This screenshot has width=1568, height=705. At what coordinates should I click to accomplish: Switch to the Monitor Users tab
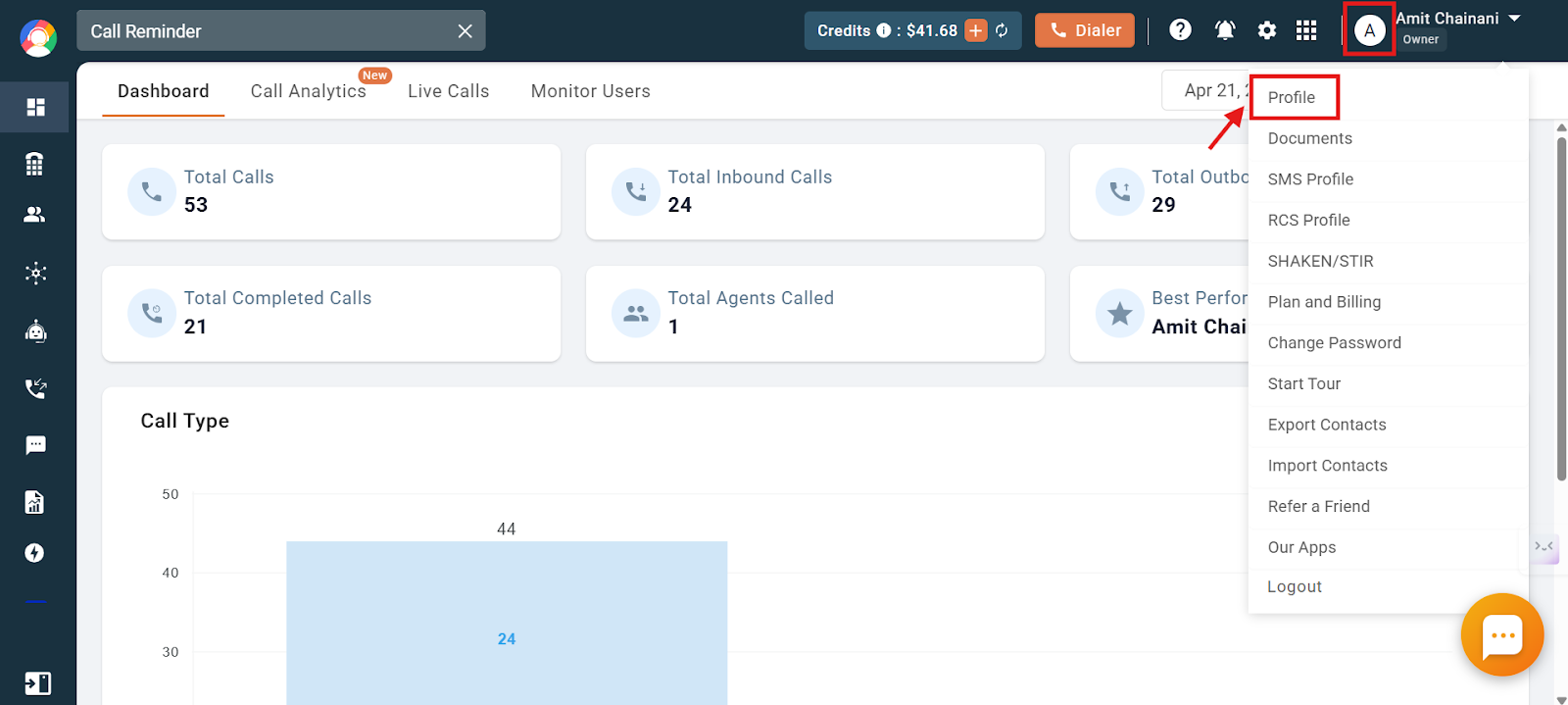pyautogui.click(x=591, y=91)
